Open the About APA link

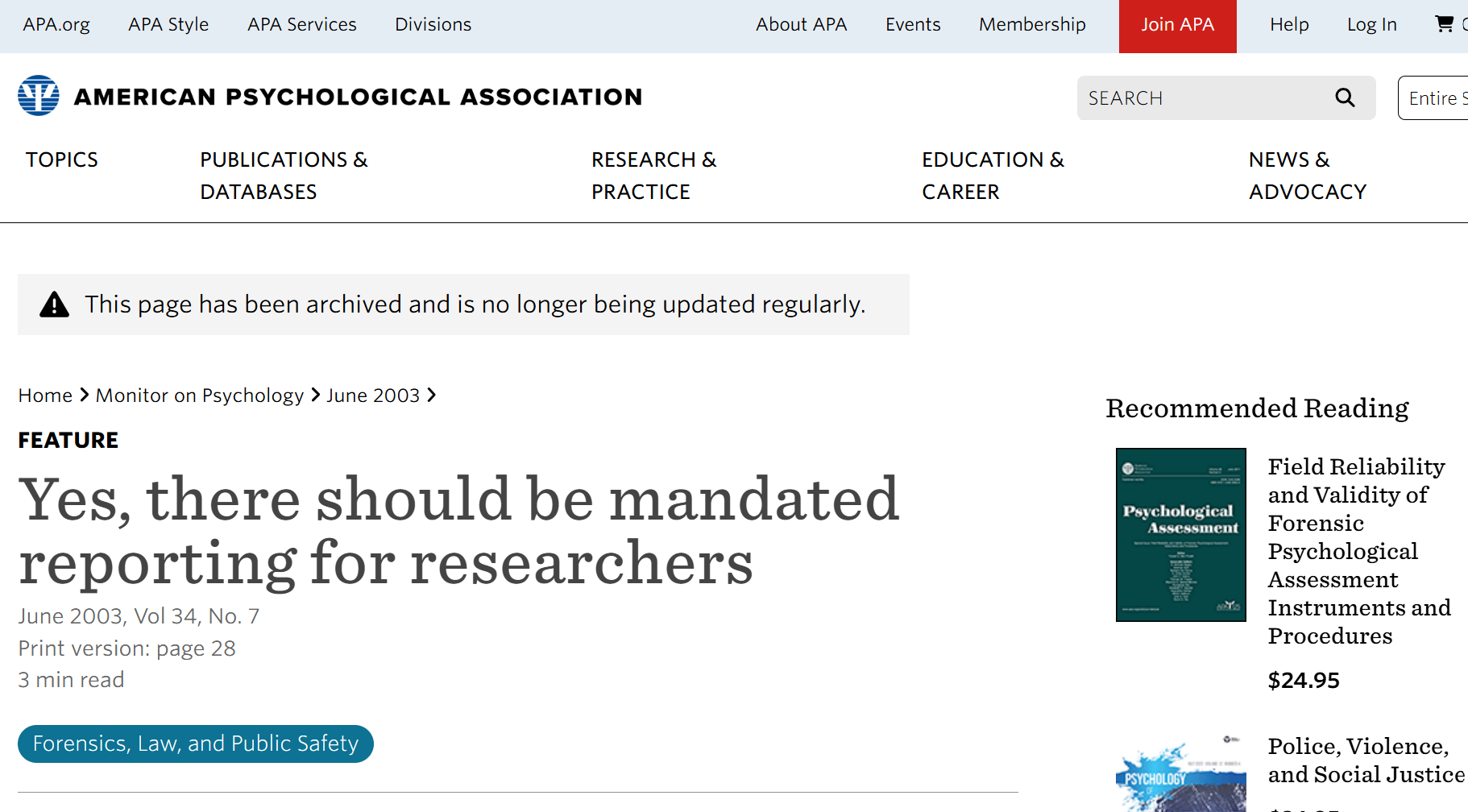802,25
